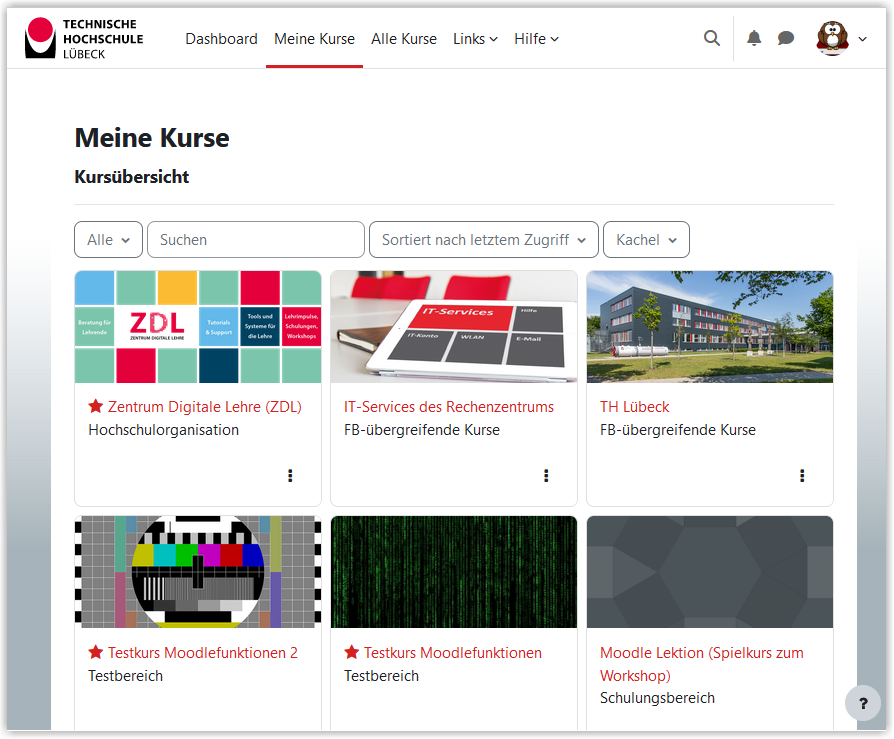894x739 pixels.
Task: Select the Meine Kurse tab
Action: point(314,39)
